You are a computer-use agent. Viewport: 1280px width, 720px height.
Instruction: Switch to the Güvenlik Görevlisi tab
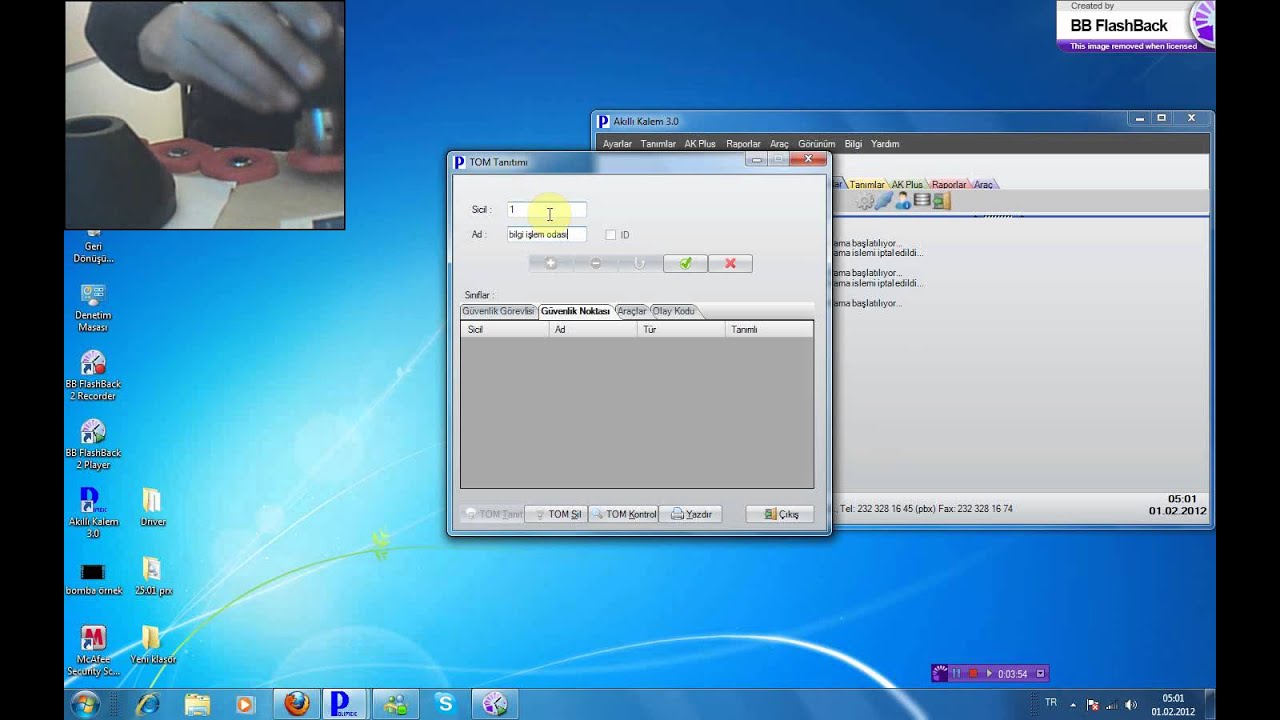point(498,311)
